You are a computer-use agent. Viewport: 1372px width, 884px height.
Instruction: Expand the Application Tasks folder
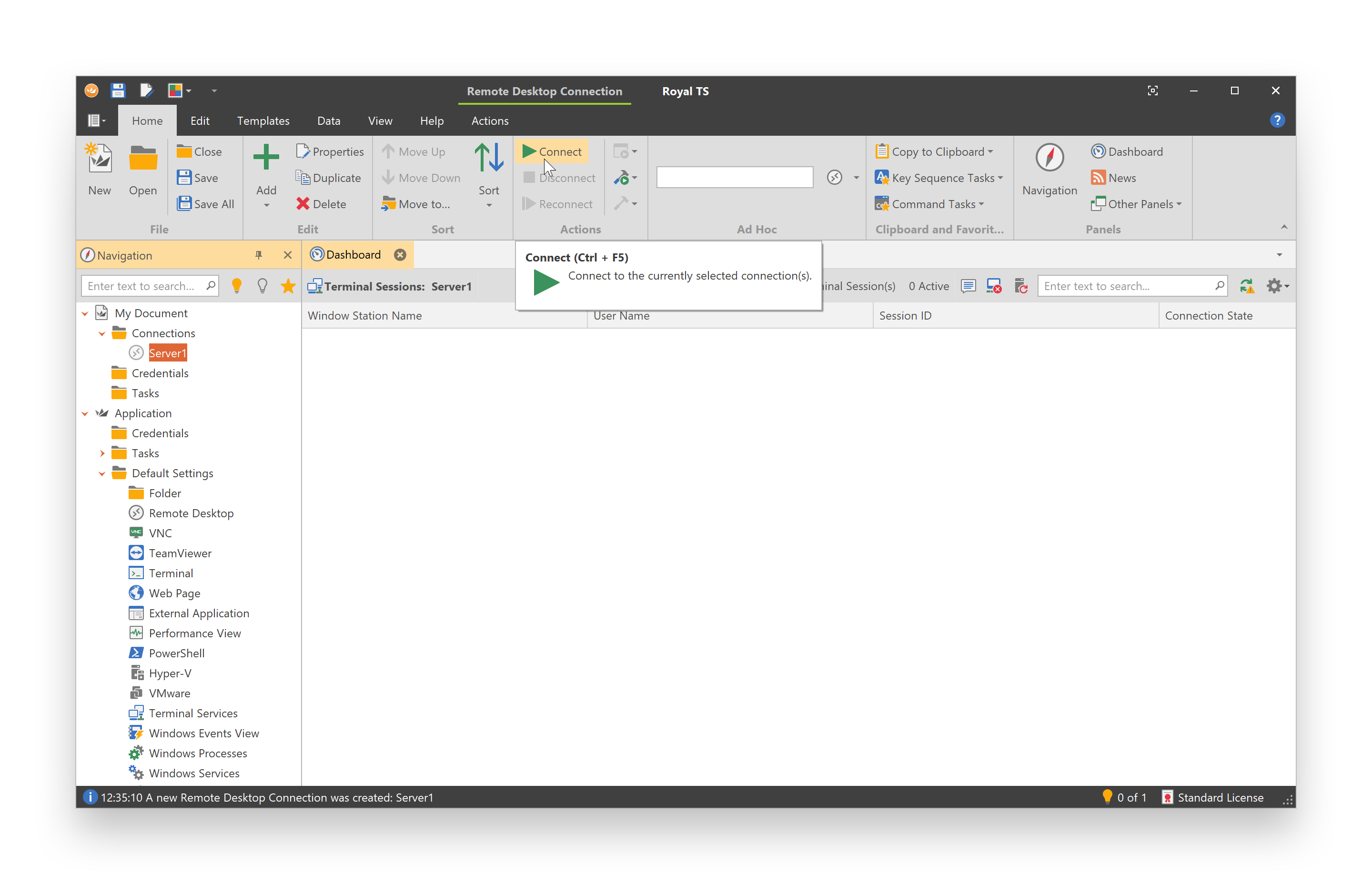click(x=102, y=453)
